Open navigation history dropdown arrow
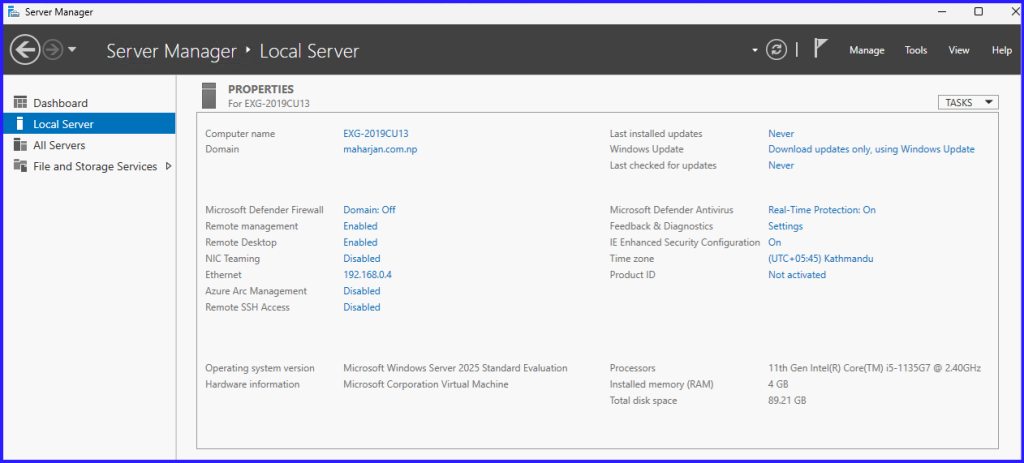The height and width of the screenshot is (463, 1024). point(72,50)
